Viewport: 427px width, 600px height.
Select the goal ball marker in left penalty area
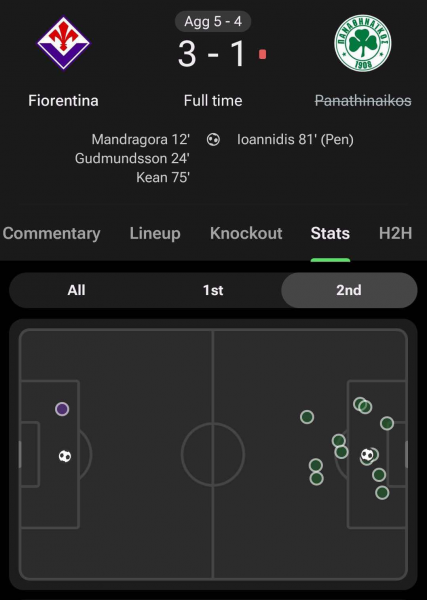pyautogui.click(x=65, y=456)
